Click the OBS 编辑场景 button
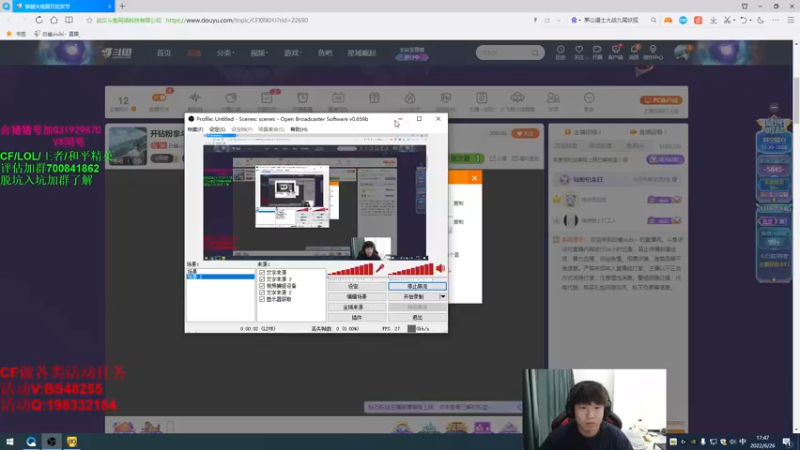The height and width of the screenshot is (450, 800). (x=357, y=296)
